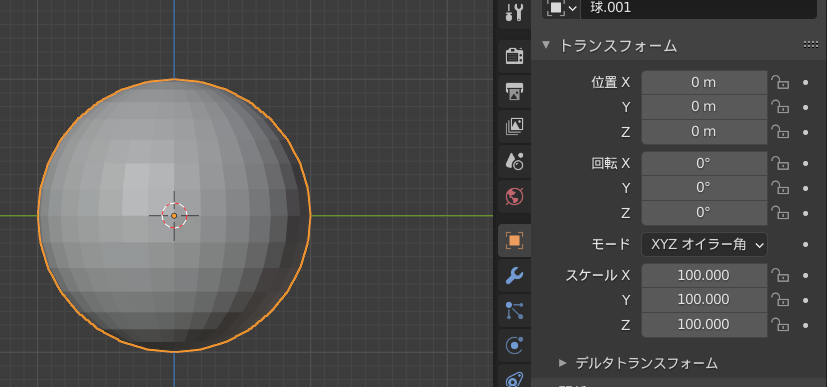Click the 回転 X field showing 0°
The height and width of the screenshot is (387, 827).
[704, 164]
